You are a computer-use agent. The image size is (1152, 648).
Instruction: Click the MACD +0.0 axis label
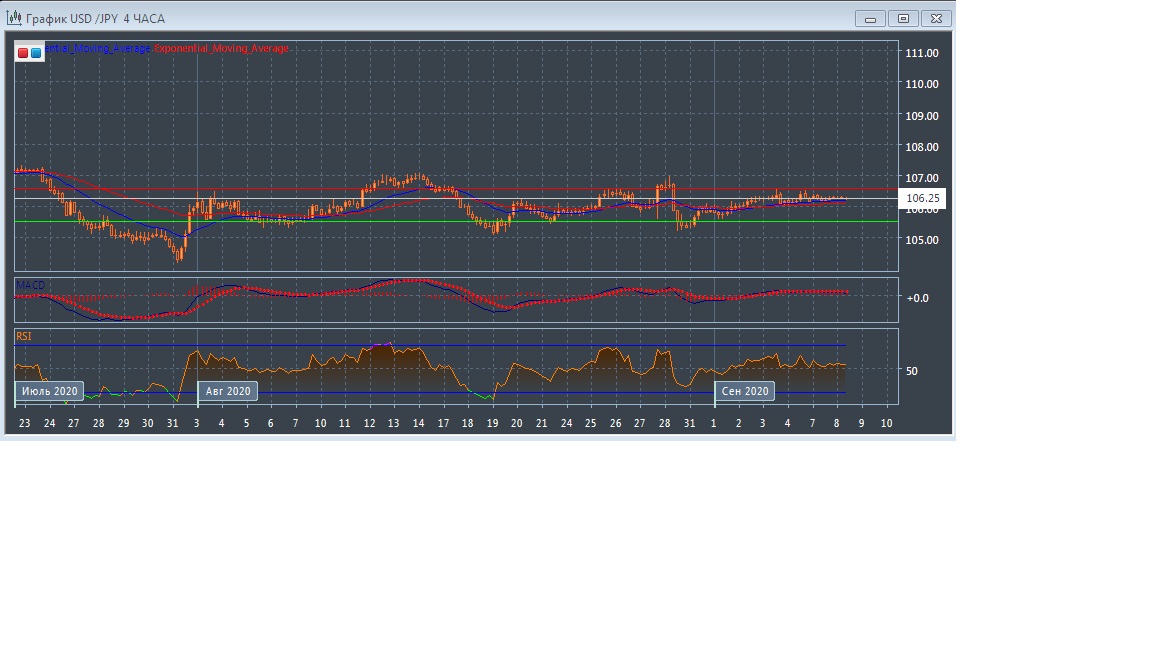pos(917,298)
